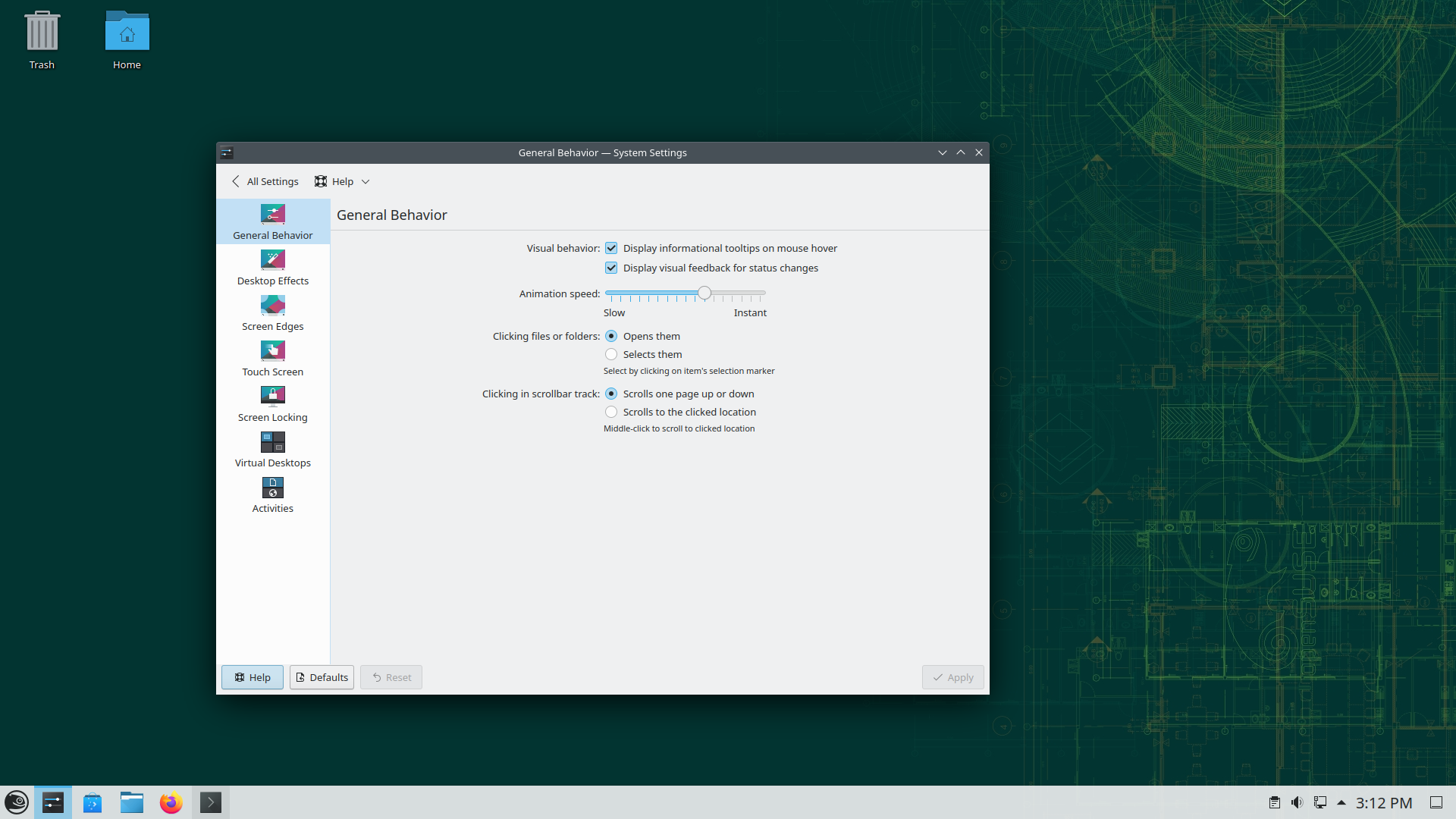1456x819 pixels.
Task: Launch Discover software center from taskbar
Action: point(93,802)
